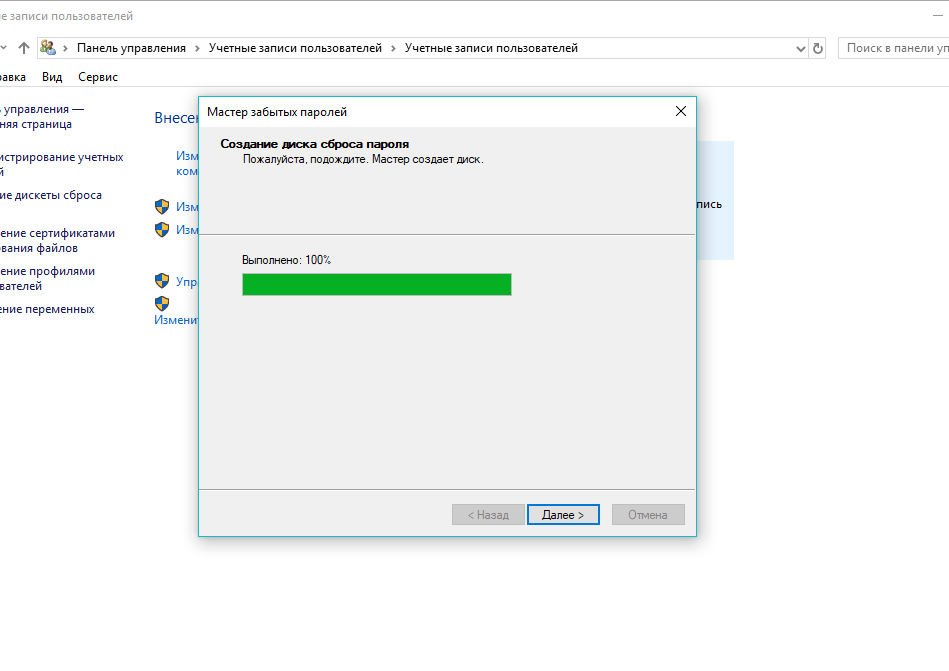Expand the address bar history dropdown
The image size is (949, 671).
[801, 48]
